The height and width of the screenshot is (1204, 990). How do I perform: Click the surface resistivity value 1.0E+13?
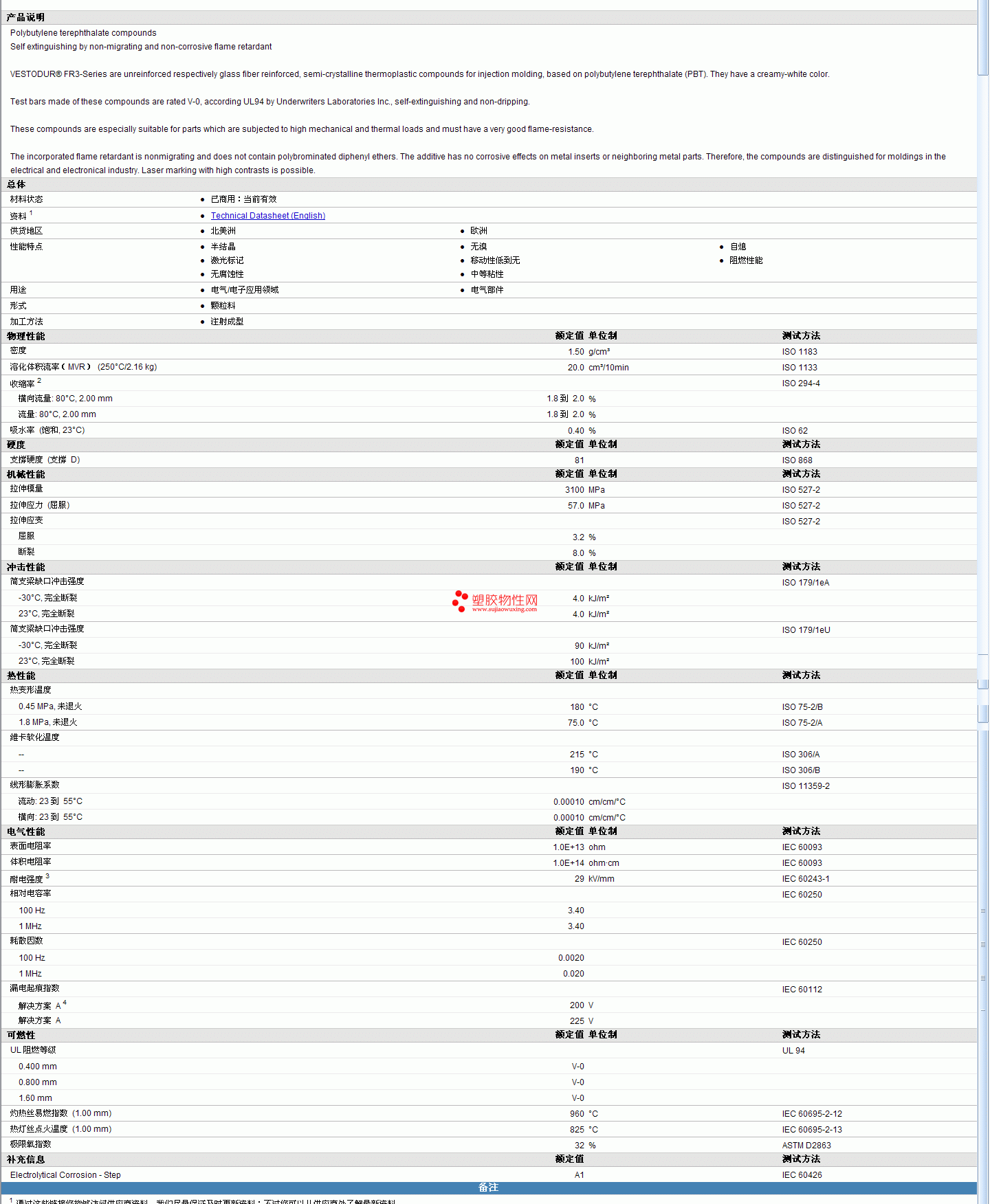pyautogui.click(x=569, y=847)
